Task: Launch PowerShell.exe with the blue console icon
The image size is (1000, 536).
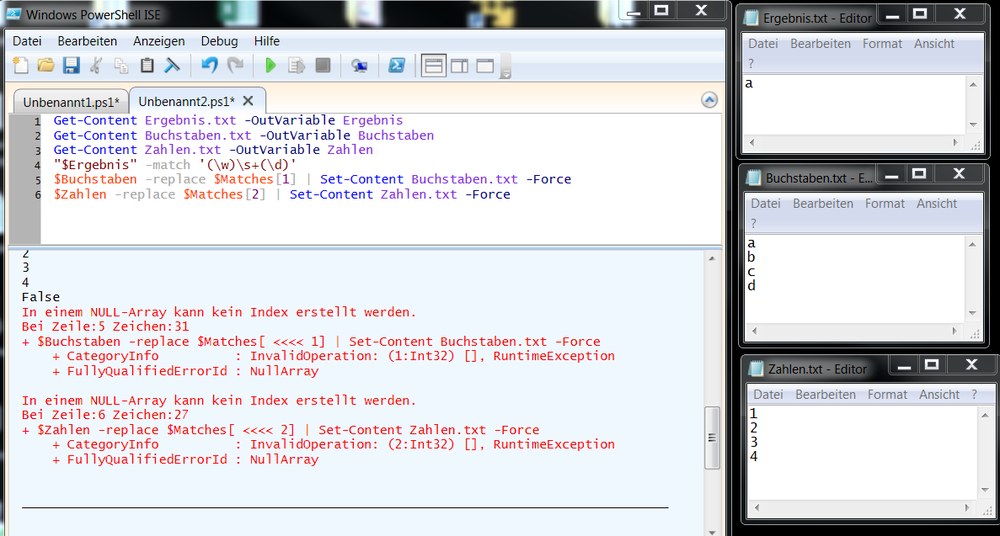Action: tap(397, 66)
